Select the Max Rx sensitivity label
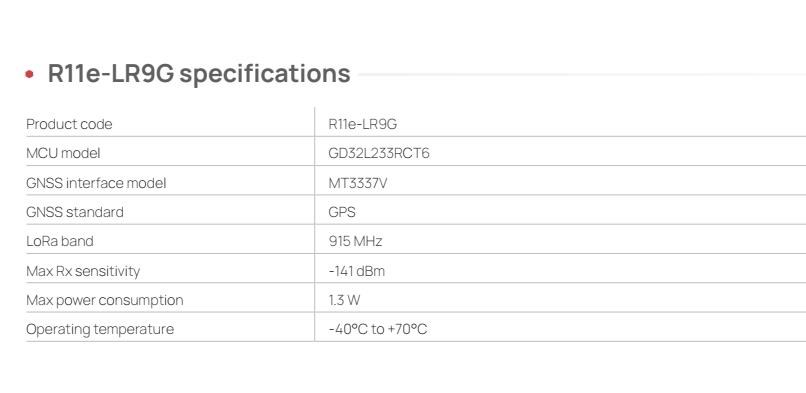Screen dimensions: 806x393 pyautogui.click(x=83, y=271)
